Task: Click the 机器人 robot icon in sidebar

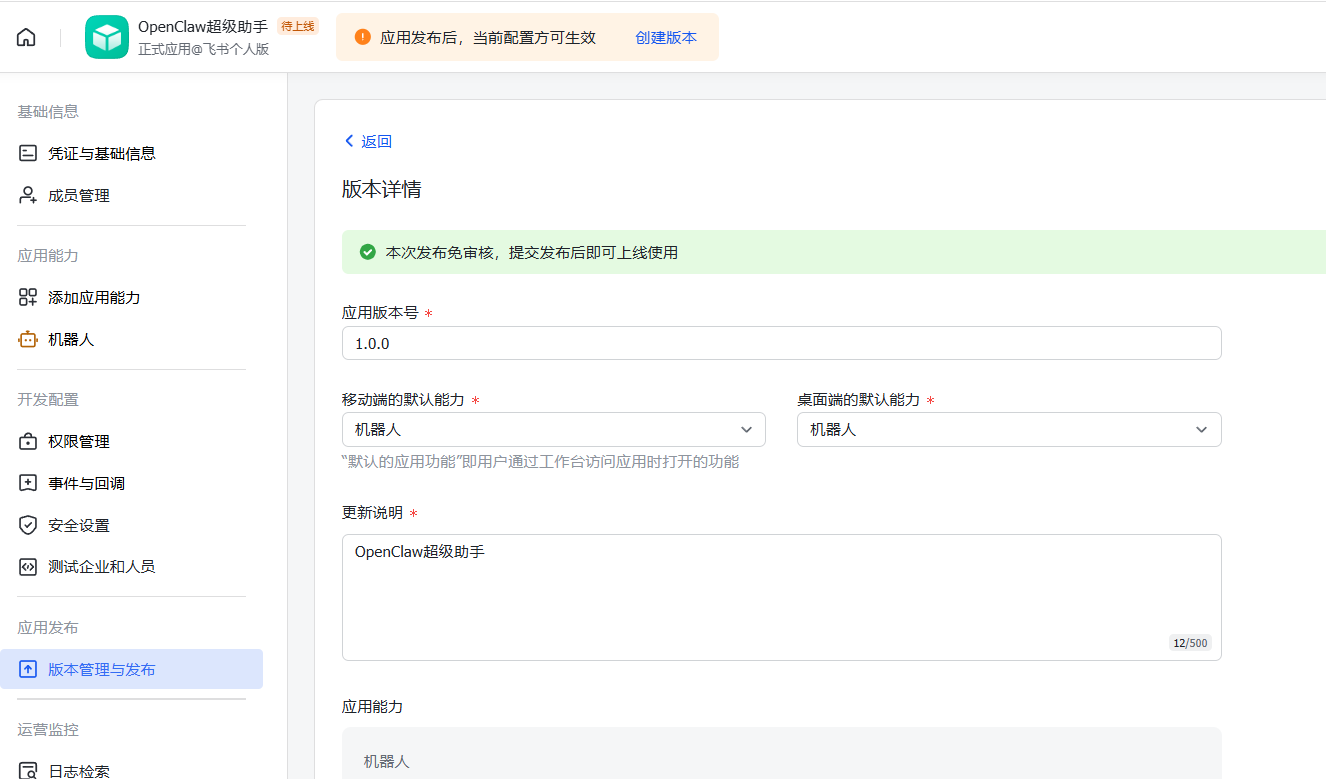Action: [x=28, y=339]
